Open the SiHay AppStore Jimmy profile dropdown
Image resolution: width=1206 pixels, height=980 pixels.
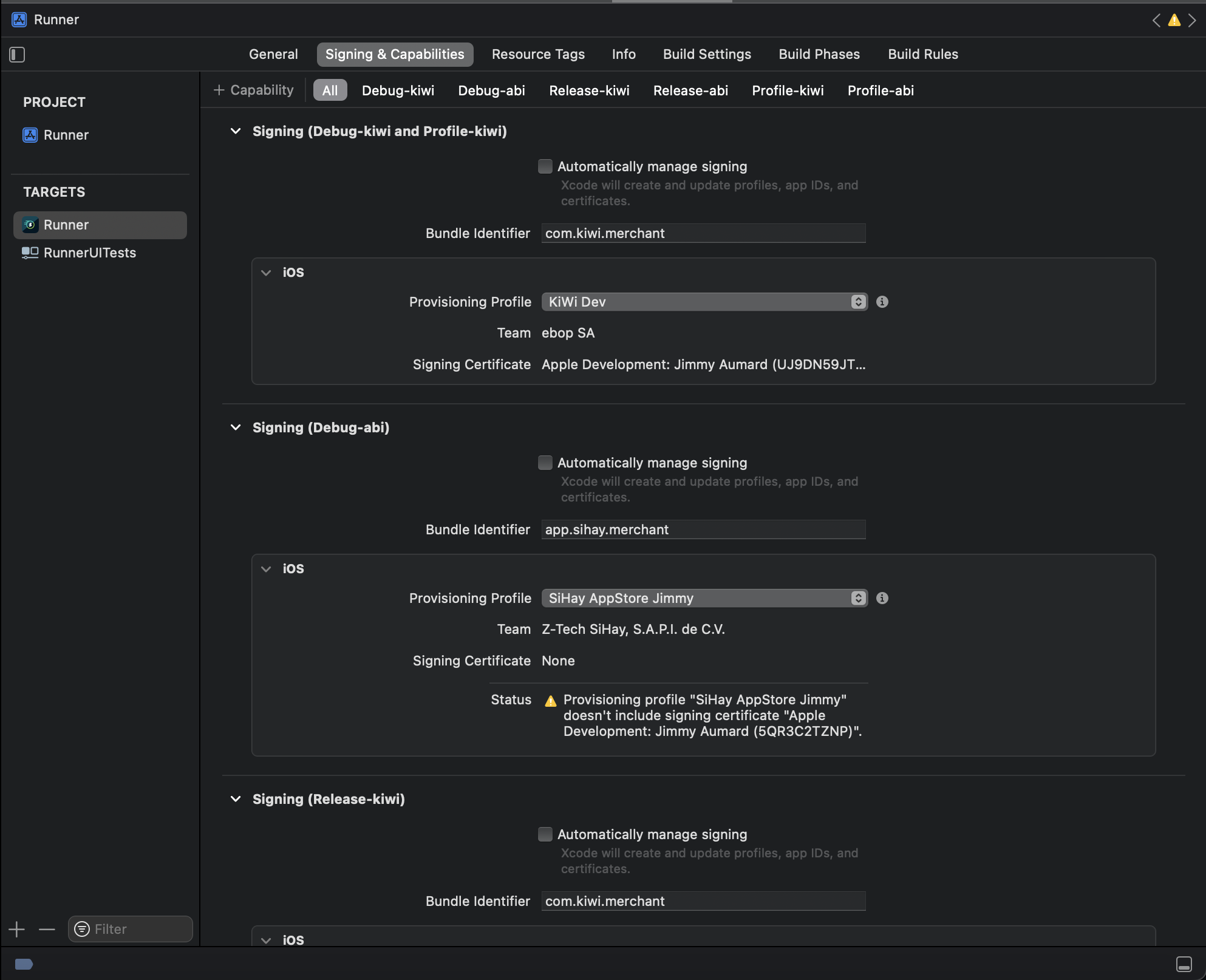(x=857, y=598)
